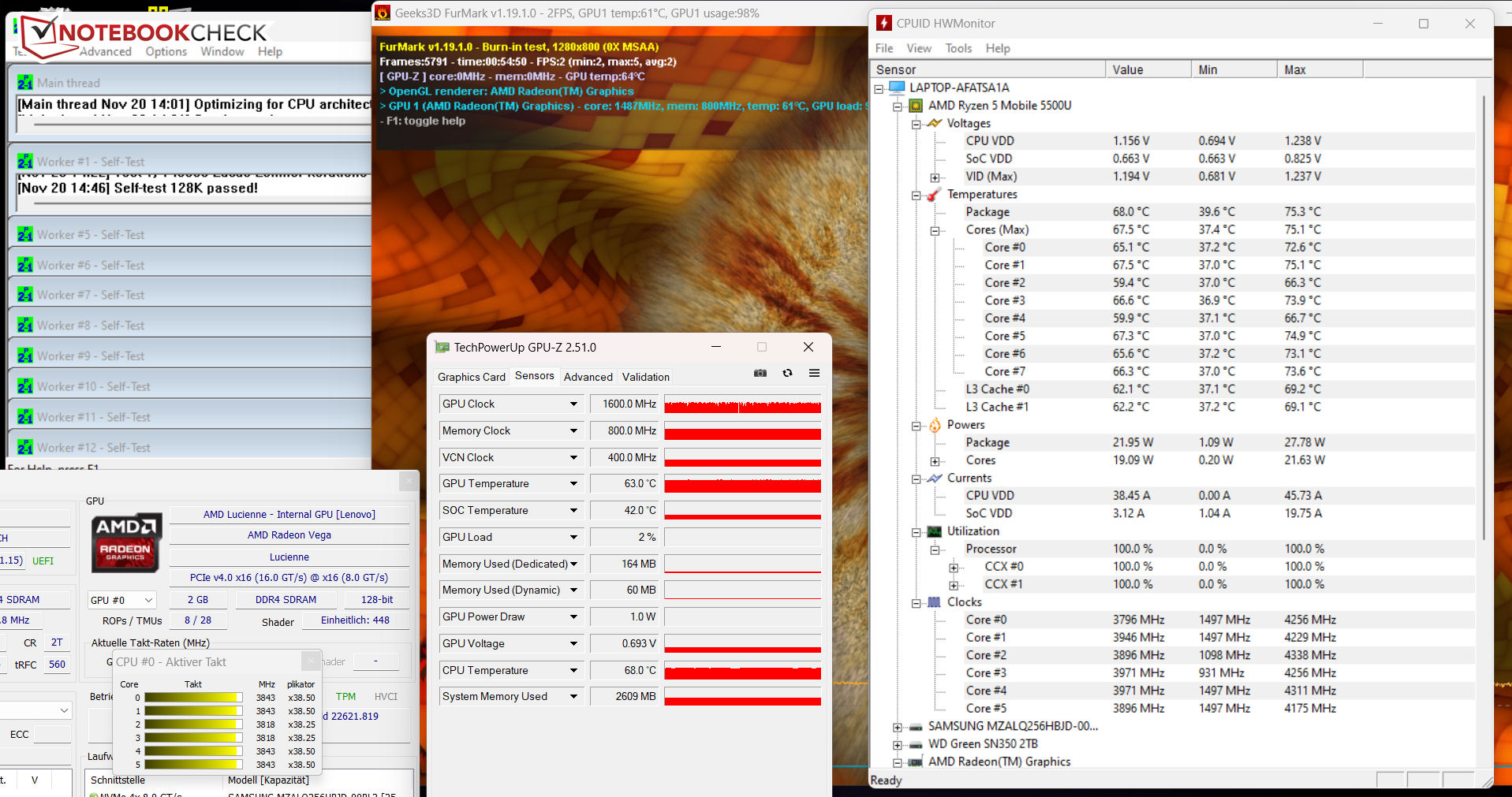The width and height of the screenshot is (1512, 797).
Task: Expand the Cores power node
Action: 935,461
